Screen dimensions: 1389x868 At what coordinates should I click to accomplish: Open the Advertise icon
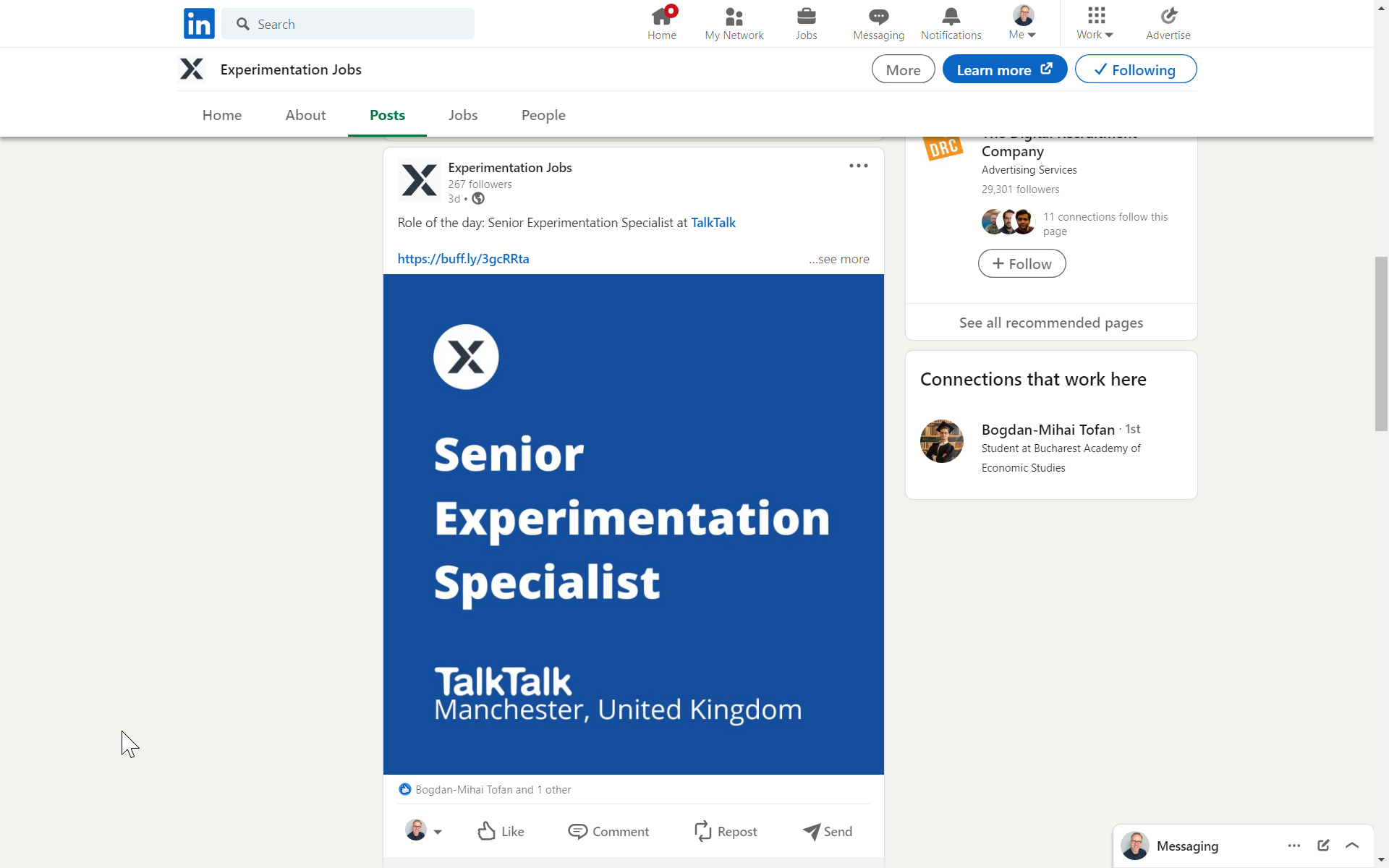tap(1168, 24)
